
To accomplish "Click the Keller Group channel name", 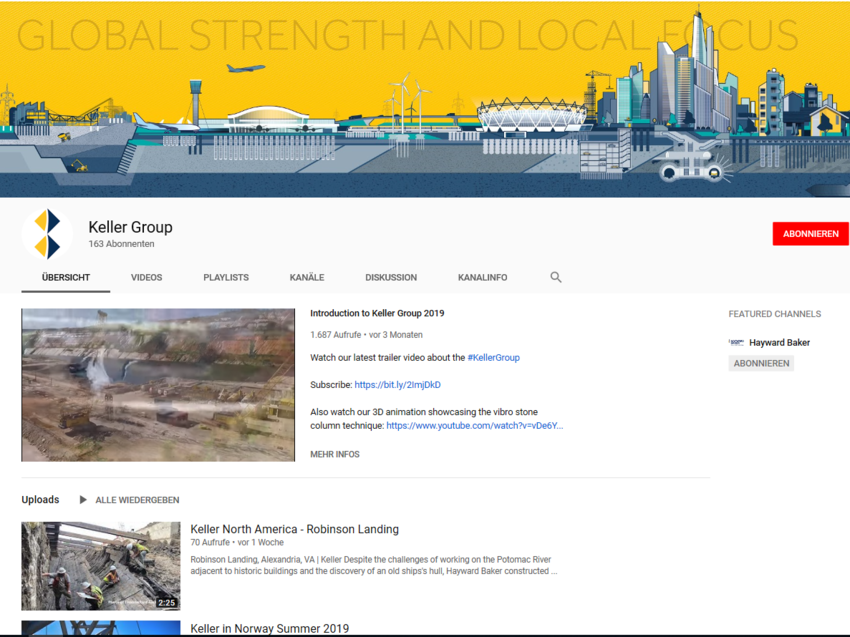I will point(130,227).
